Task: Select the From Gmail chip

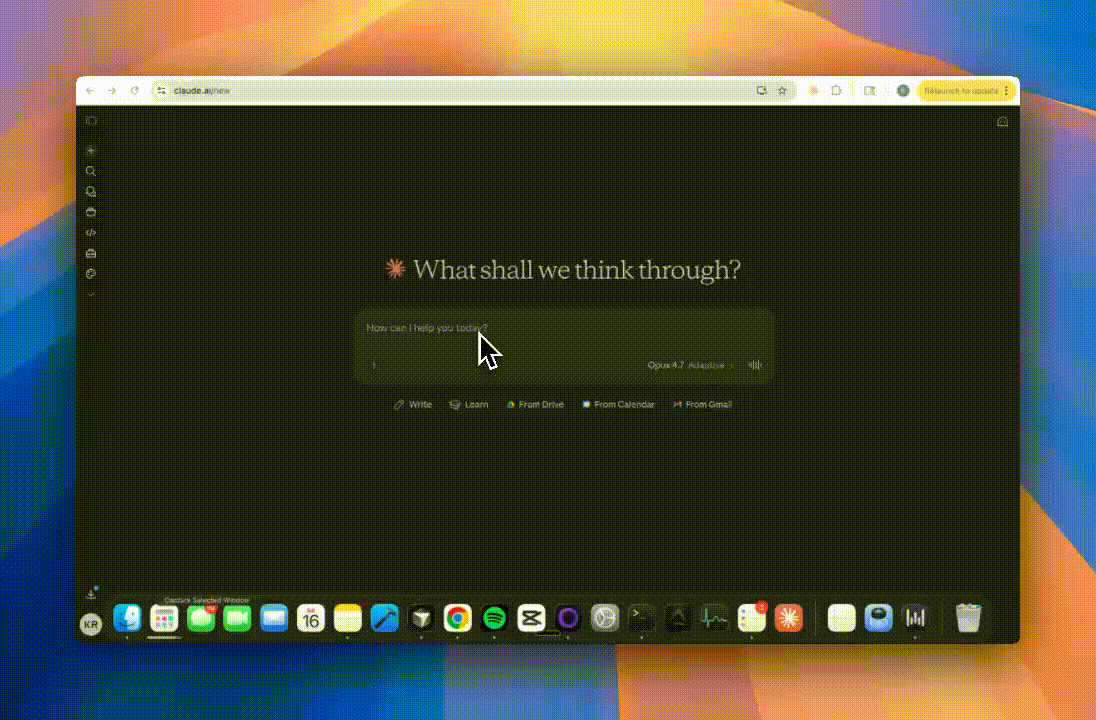Action: pyautogui.click(x=702, y=404)
